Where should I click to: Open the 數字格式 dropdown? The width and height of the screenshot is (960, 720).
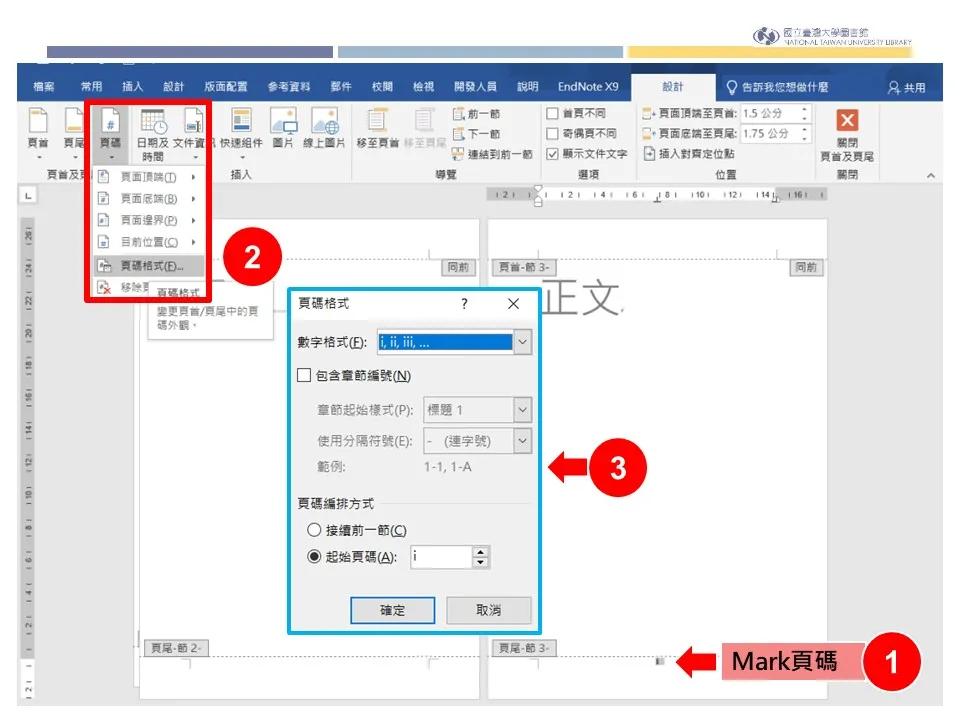pos(522,343)
